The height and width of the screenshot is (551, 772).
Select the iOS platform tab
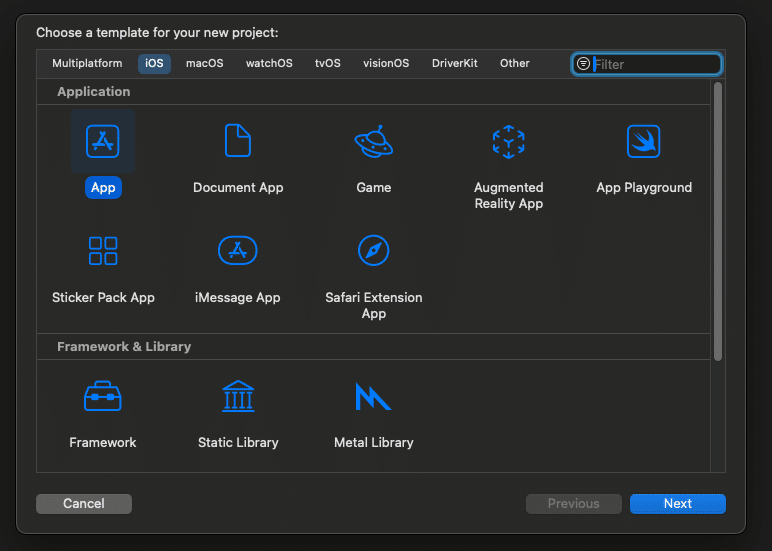coord(154,64)
